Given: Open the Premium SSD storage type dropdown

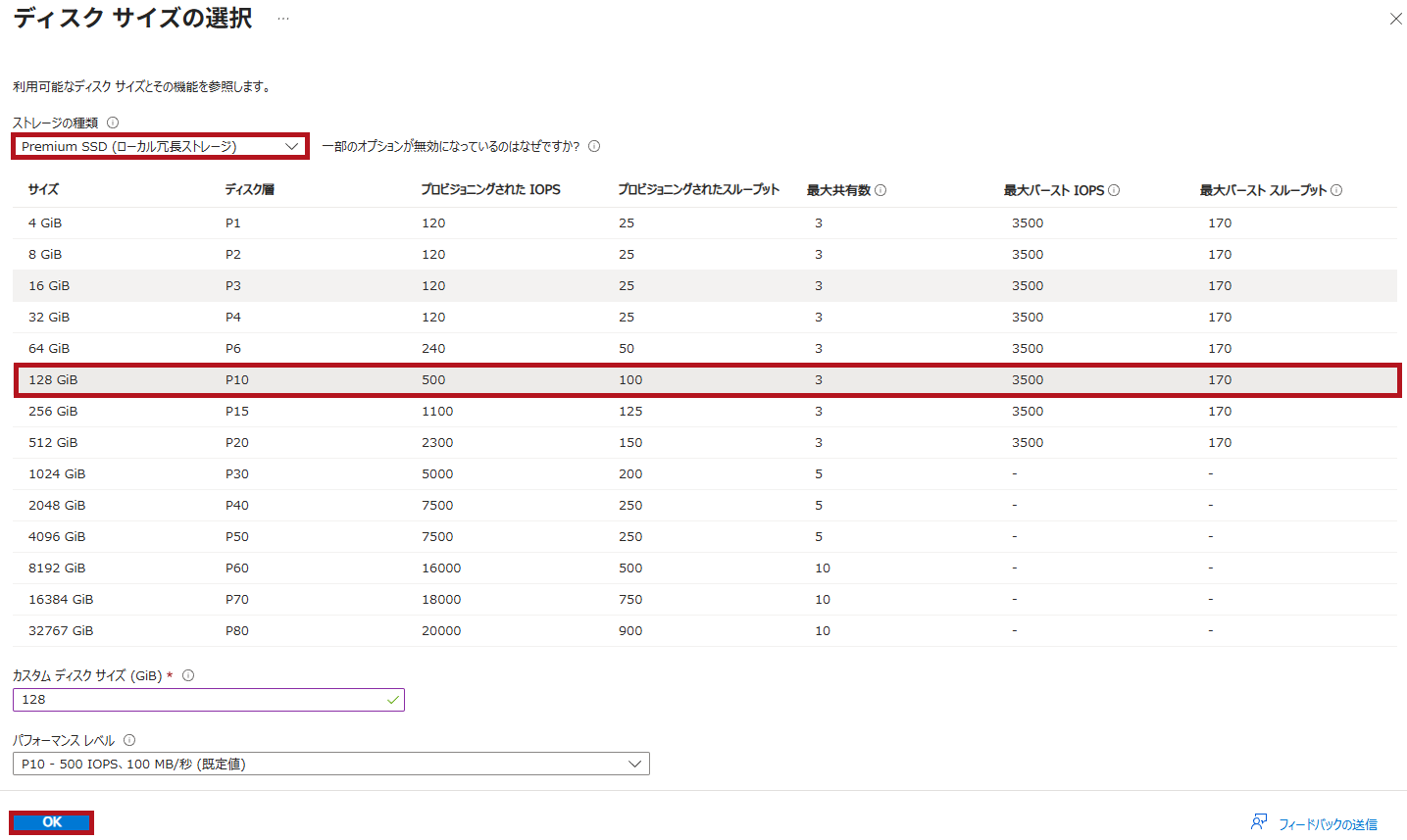Looking at the screenshot, I should (x=161, y=146).
